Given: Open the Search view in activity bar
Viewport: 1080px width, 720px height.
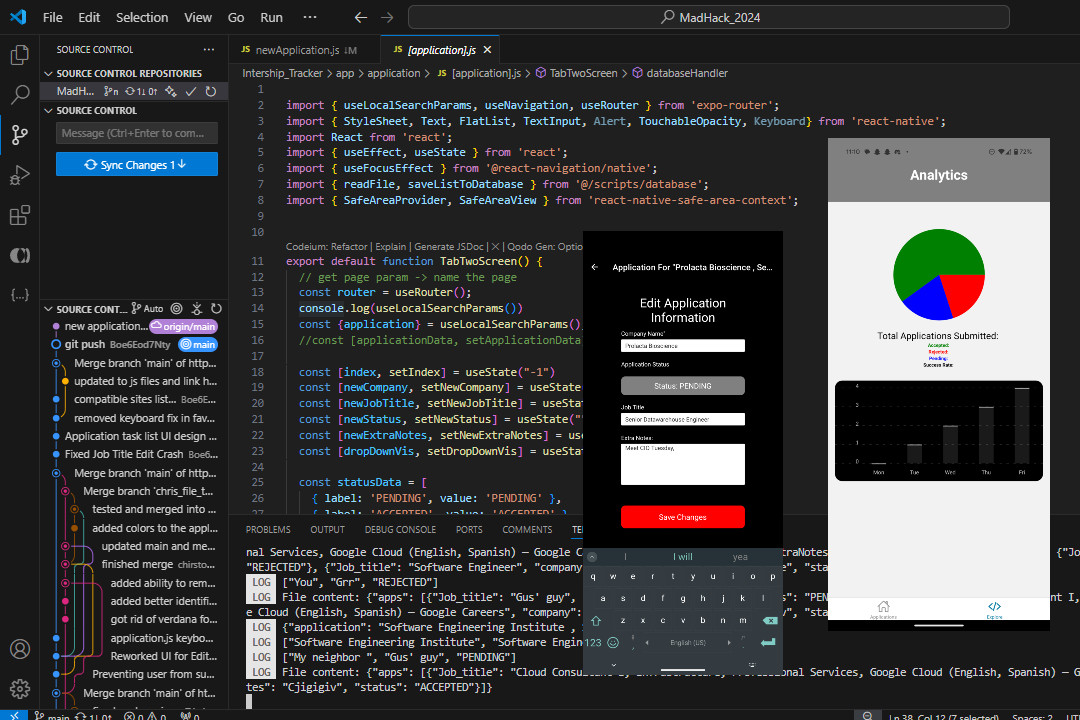Looking at the screenshot, I should (x=19, y=95).
